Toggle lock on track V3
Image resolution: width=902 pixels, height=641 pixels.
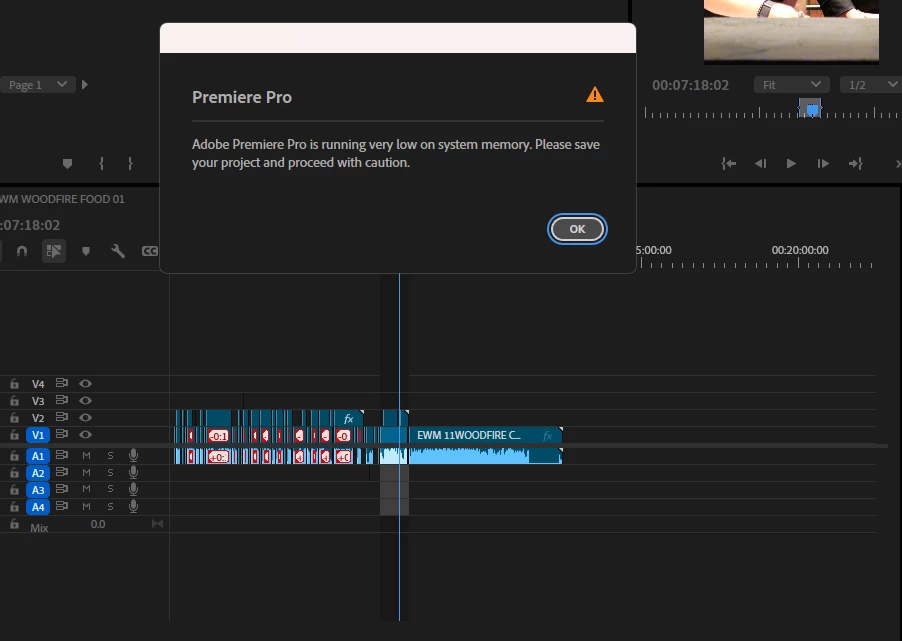click(x=14, y=400)
